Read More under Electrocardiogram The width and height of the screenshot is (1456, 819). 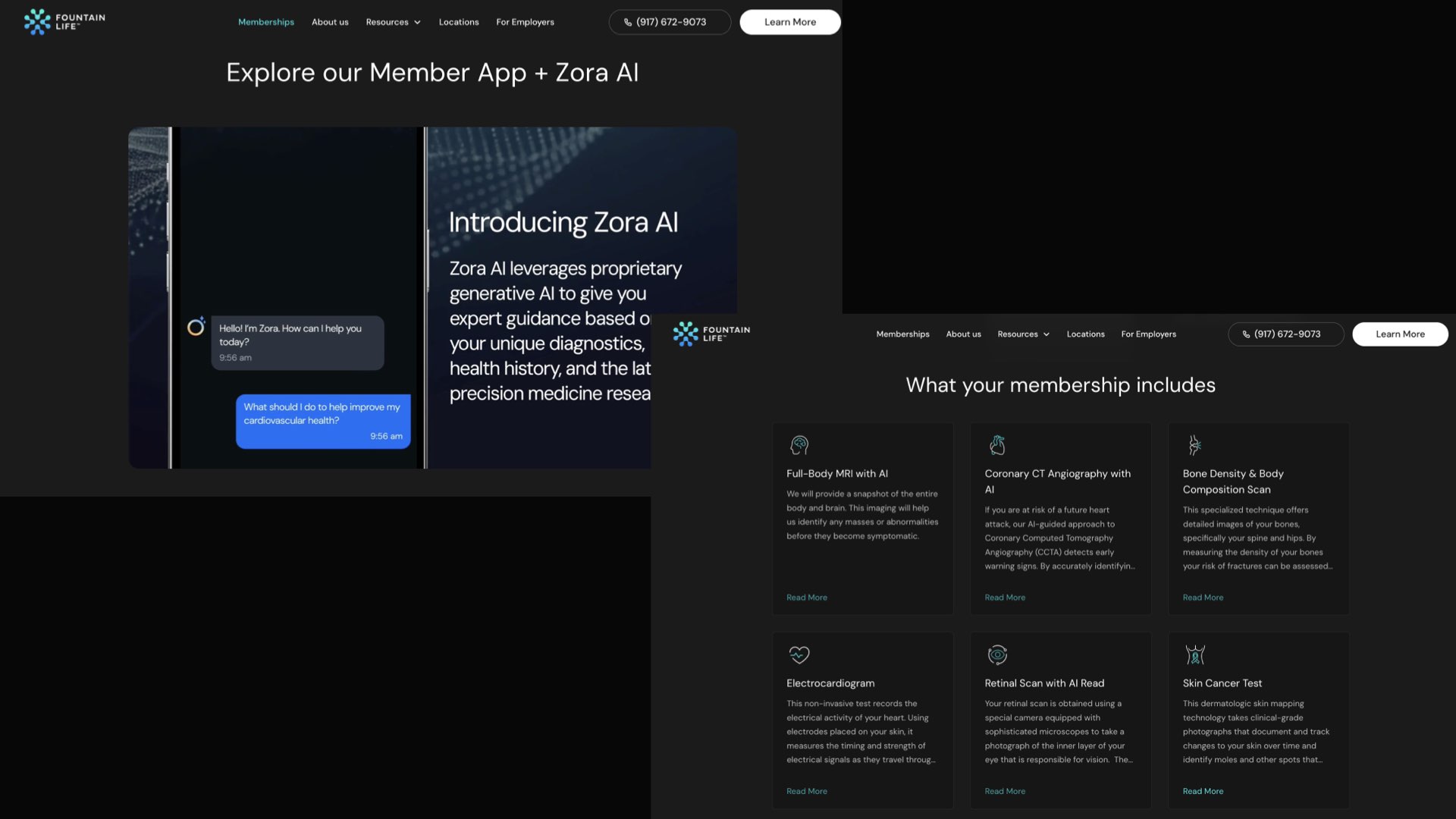807,791
